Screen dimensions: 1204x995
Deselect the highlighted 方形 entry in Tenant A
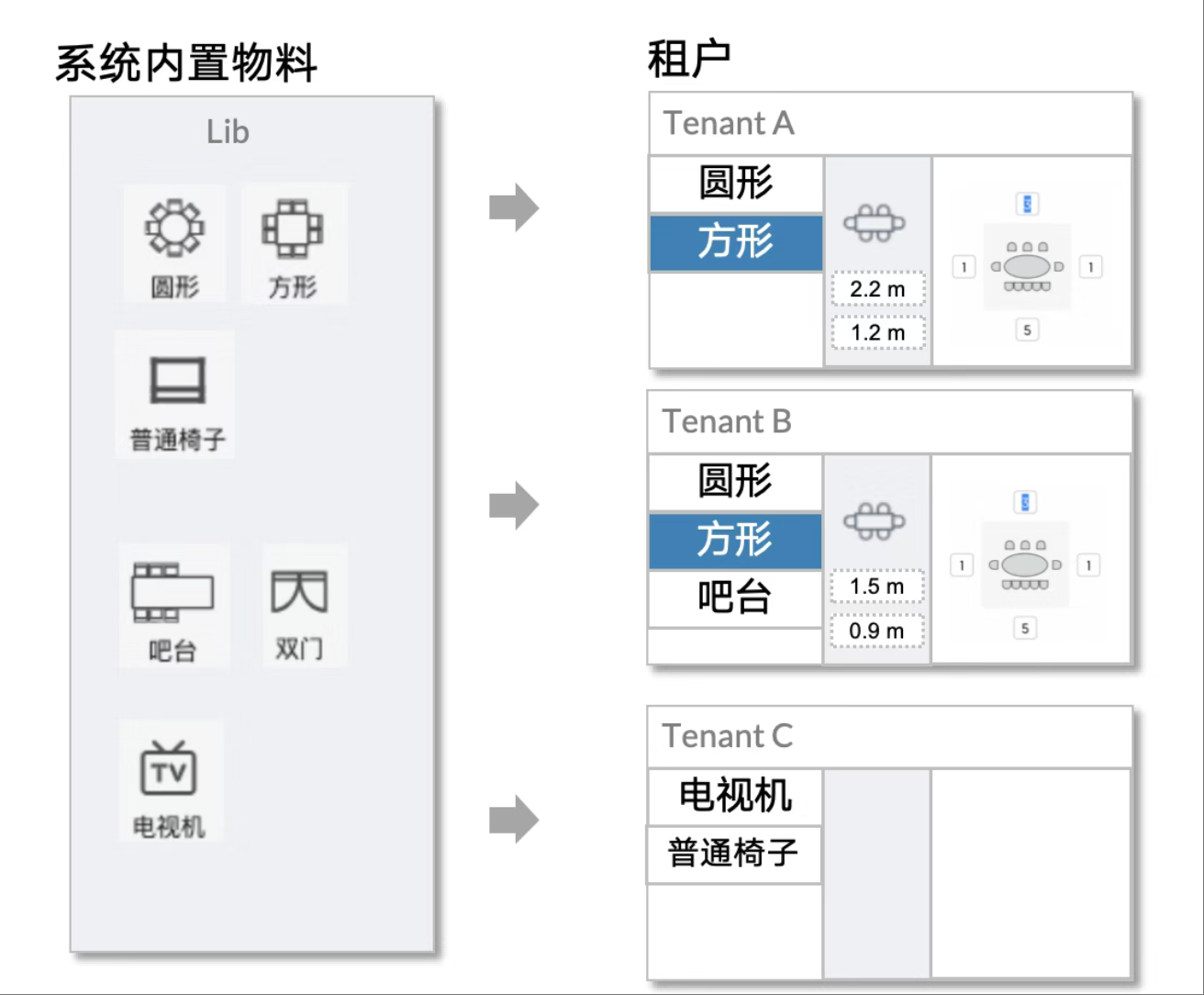pyautogui.click(x=735, y=242)
